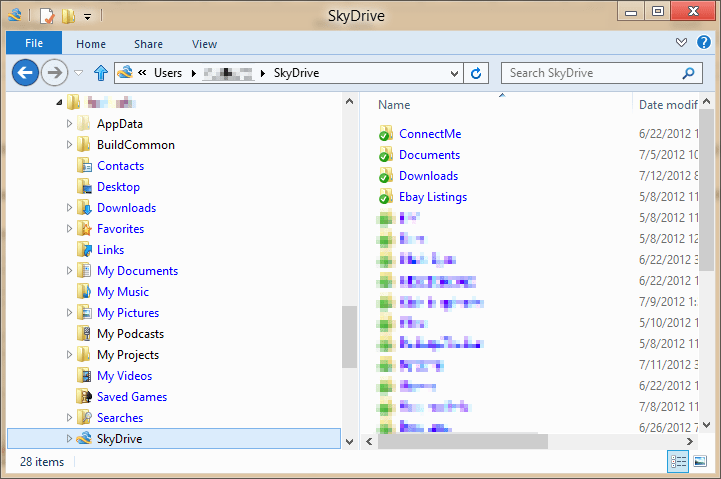This screenshot has width=721, height=479.
Task: Expand the Searches tree node
Action: click(x=69, y=418)
